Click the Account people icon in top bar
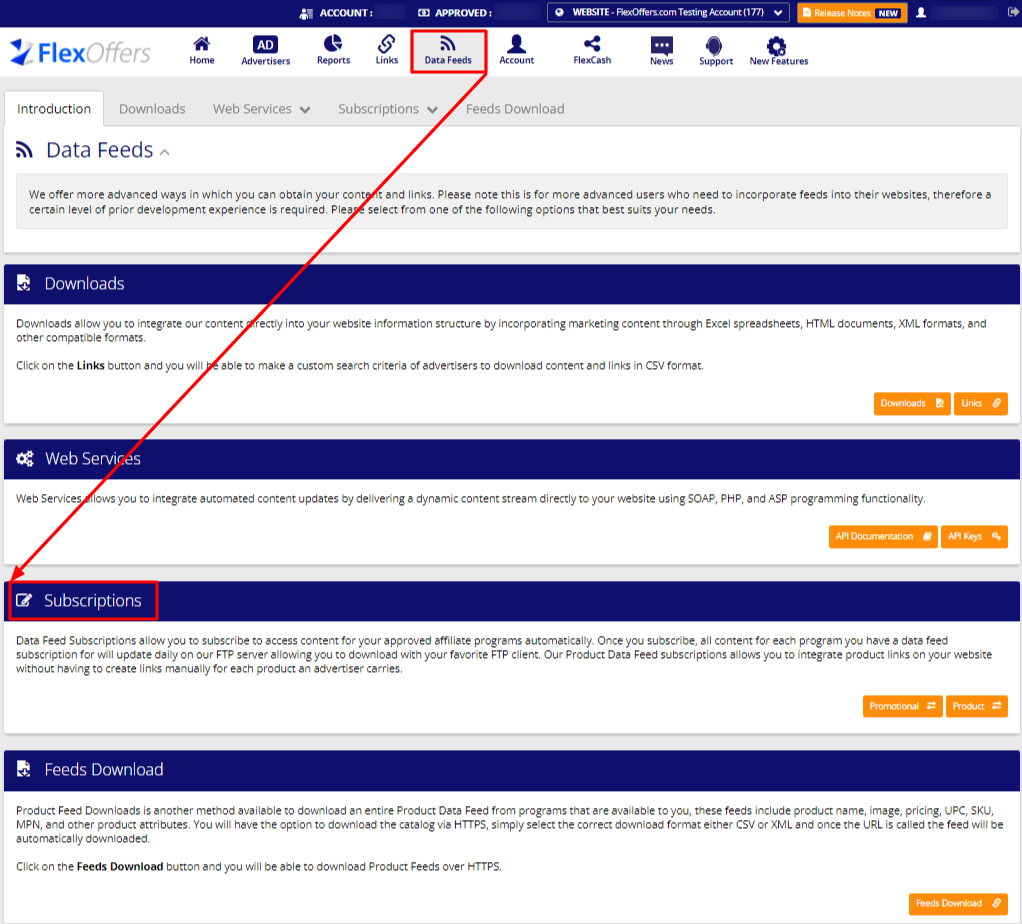 (x=306, y=13)
